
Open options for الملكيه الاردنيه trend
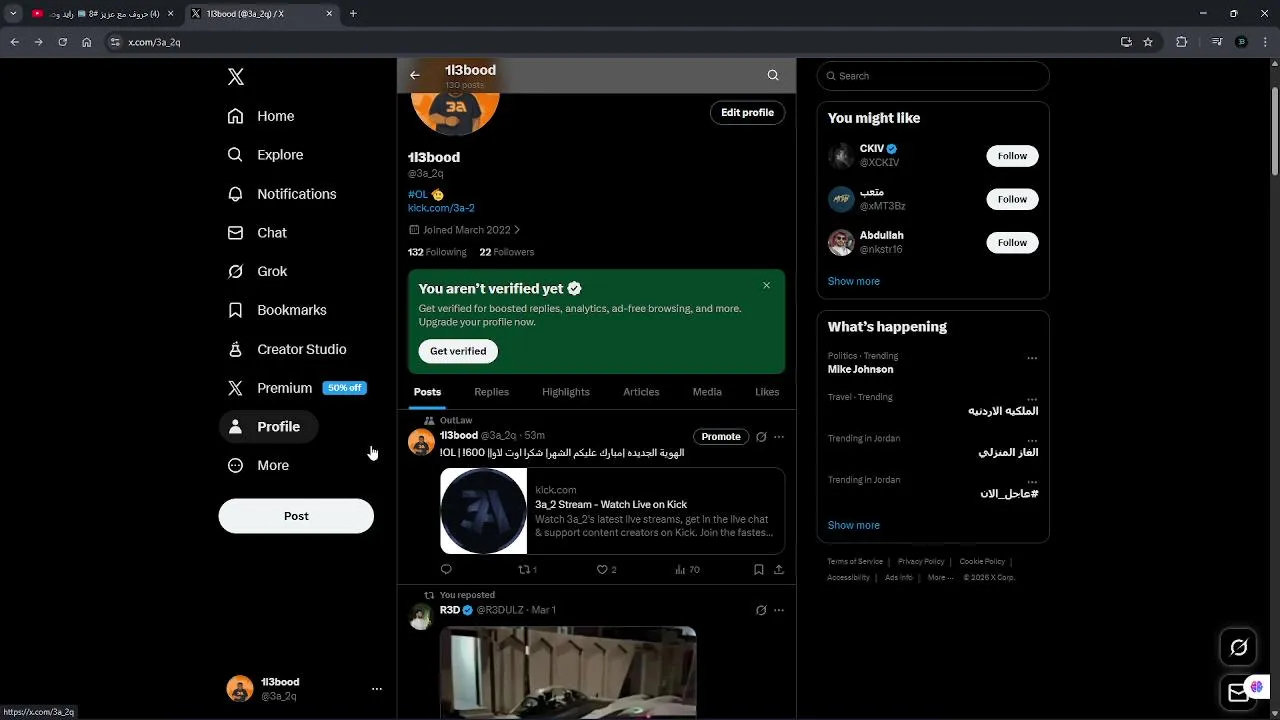(x=1032, y=399)
